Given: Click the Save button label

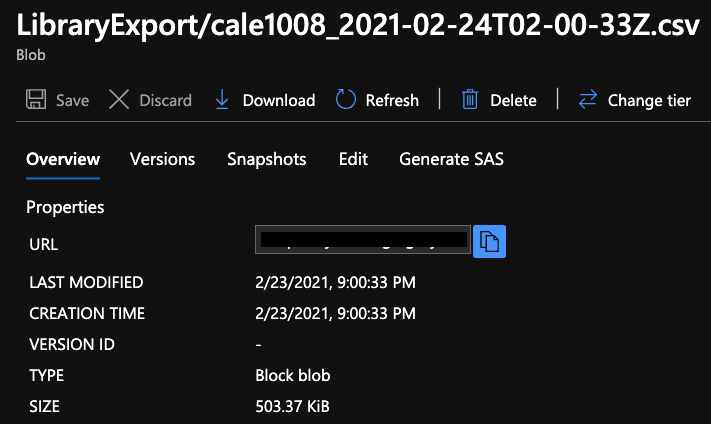Looking at the screenshot, I should [73, 100].
